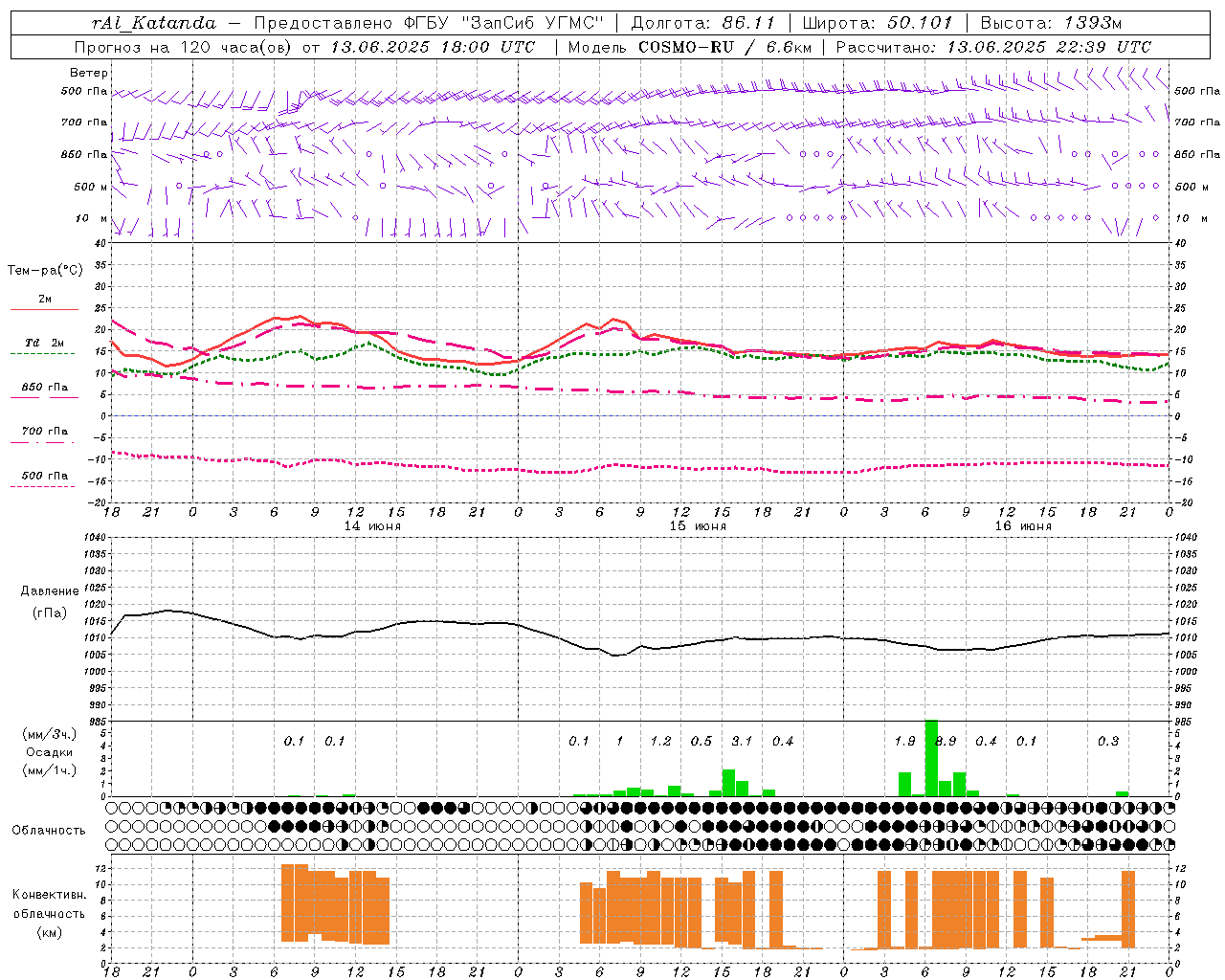Click the Рассчитано 13.06.2025 22:39 UTC timestamp

[993, 47]
